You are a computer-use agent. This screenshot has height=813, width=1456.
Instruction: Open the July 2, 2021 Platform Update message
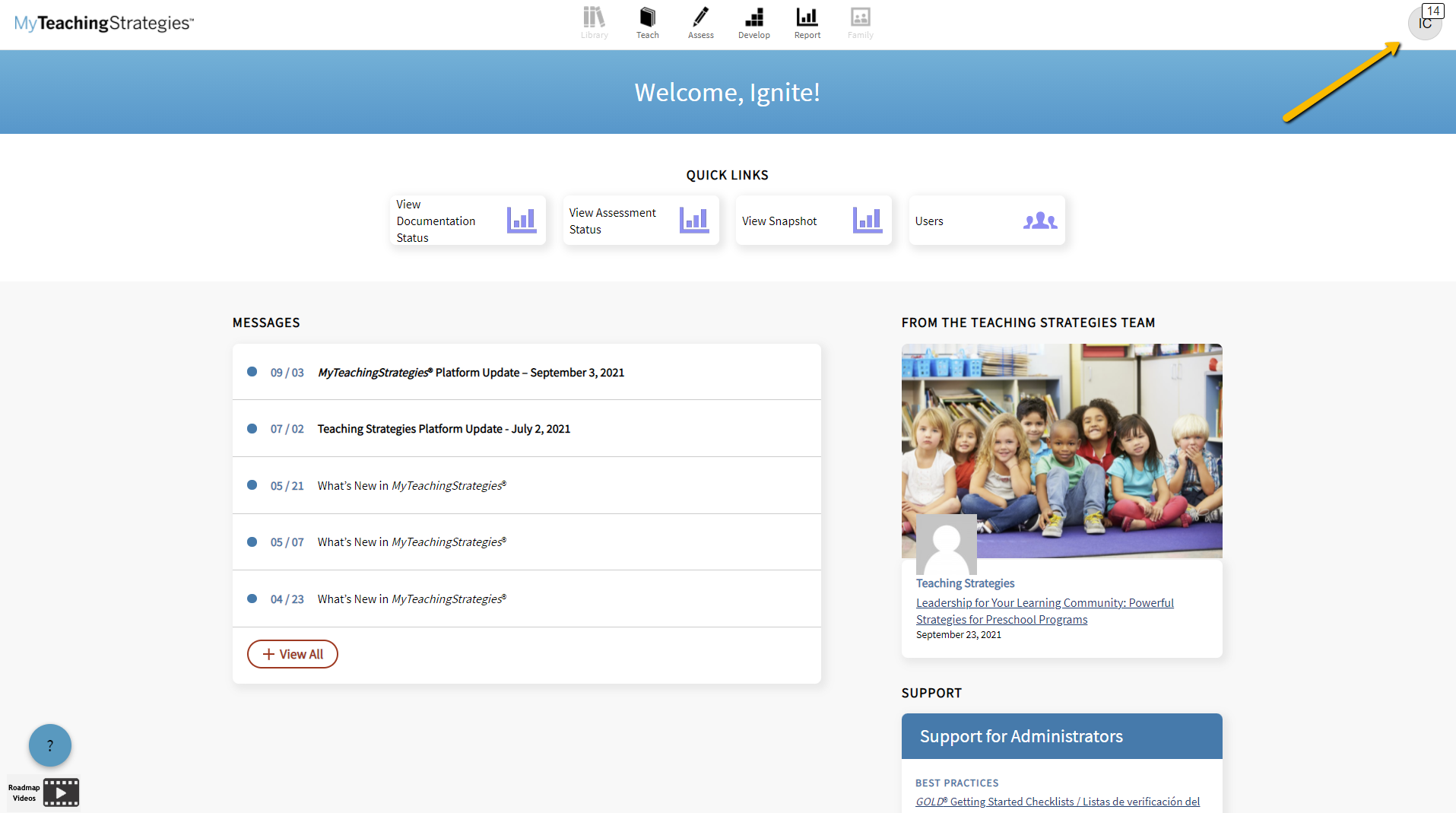(x=443, y=429)
